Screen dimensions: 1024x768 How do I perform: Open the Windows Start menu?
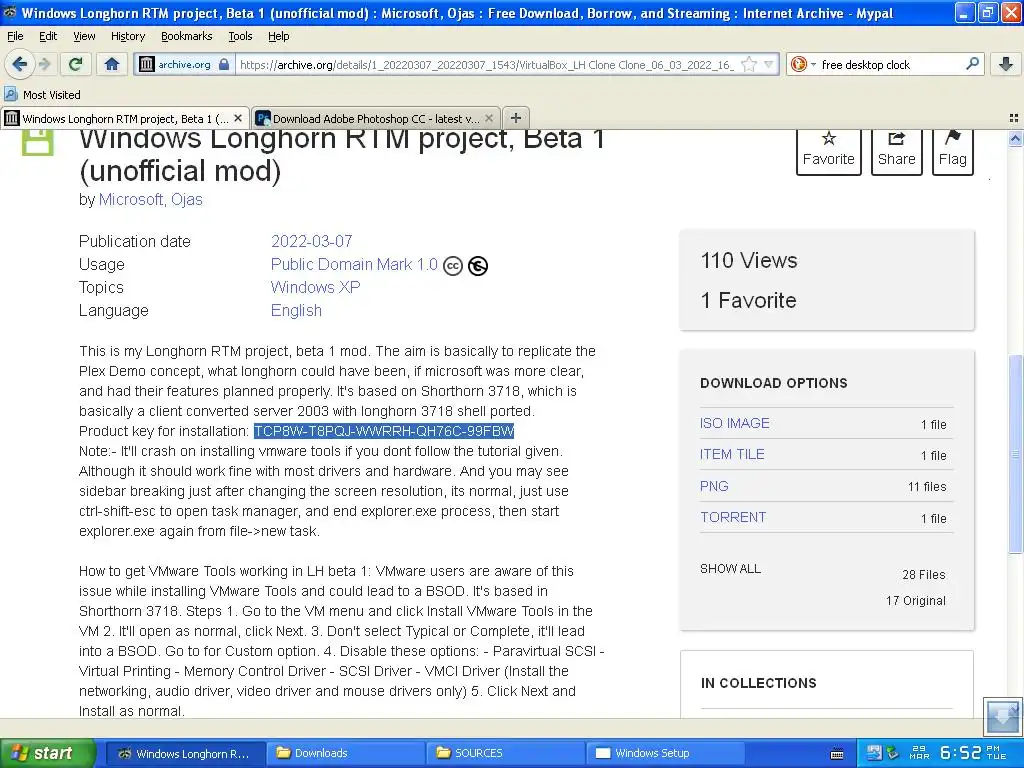click(x=48, y=753)
